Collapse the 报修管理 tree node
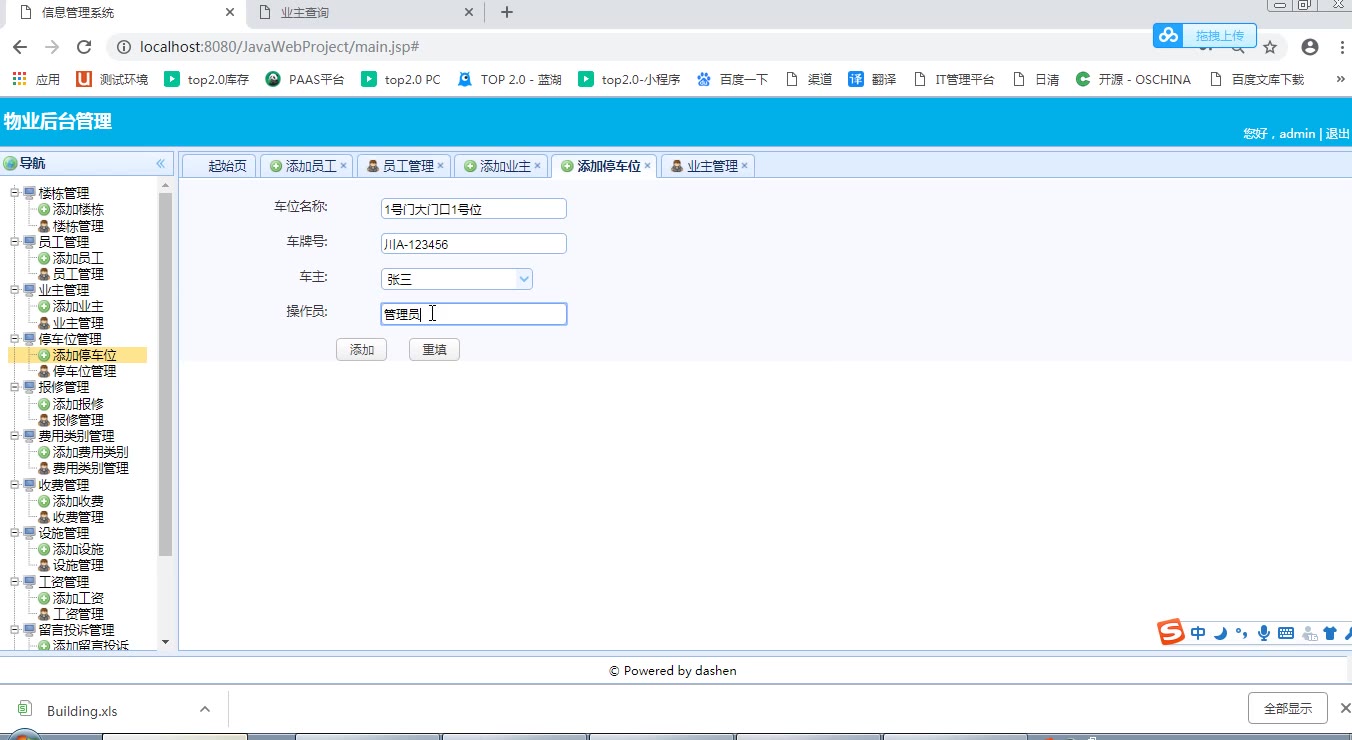 (x=15, y=387)
